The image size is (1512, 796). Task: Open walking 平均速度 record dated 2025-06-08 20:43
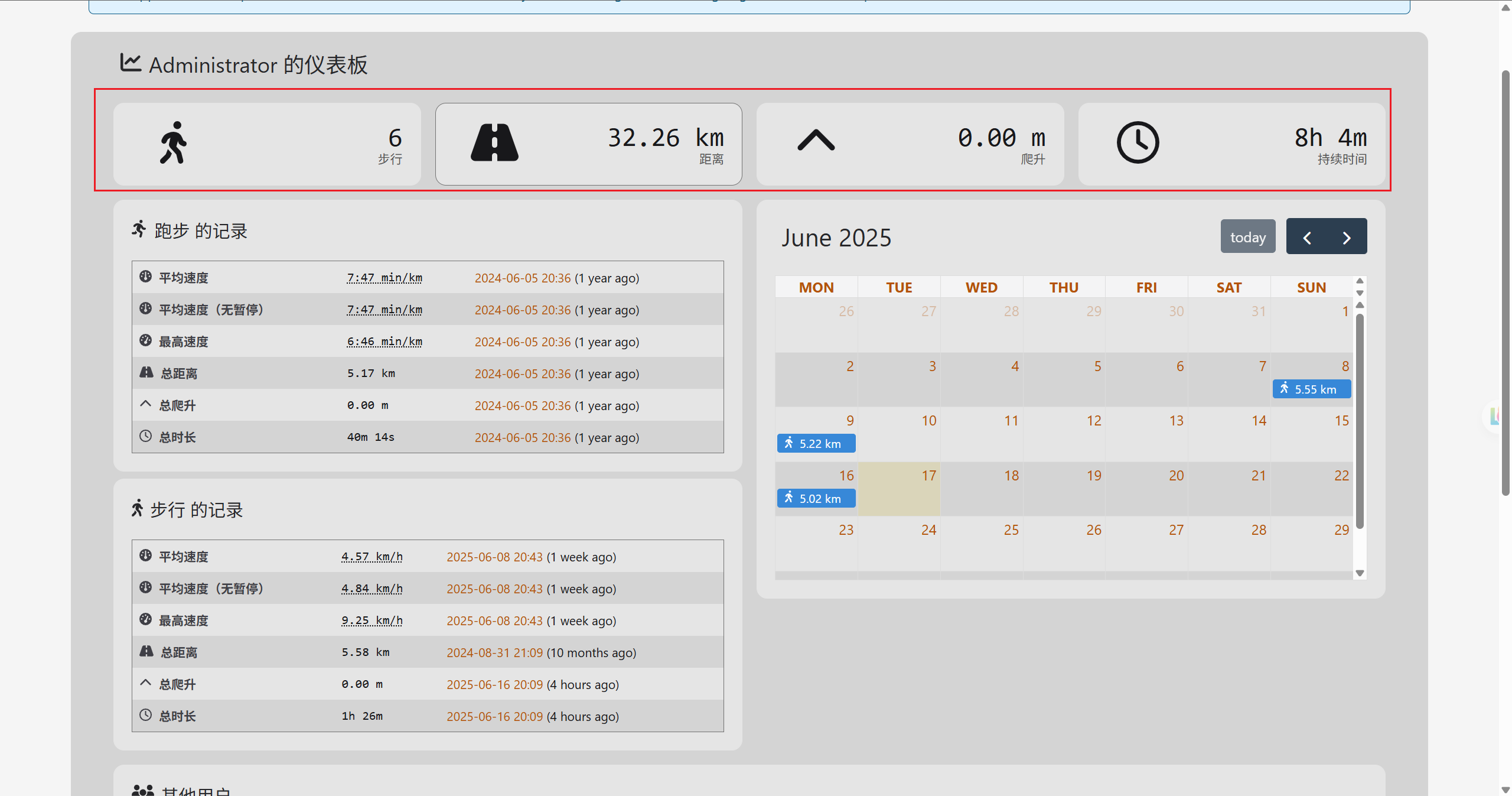[494, 557]
